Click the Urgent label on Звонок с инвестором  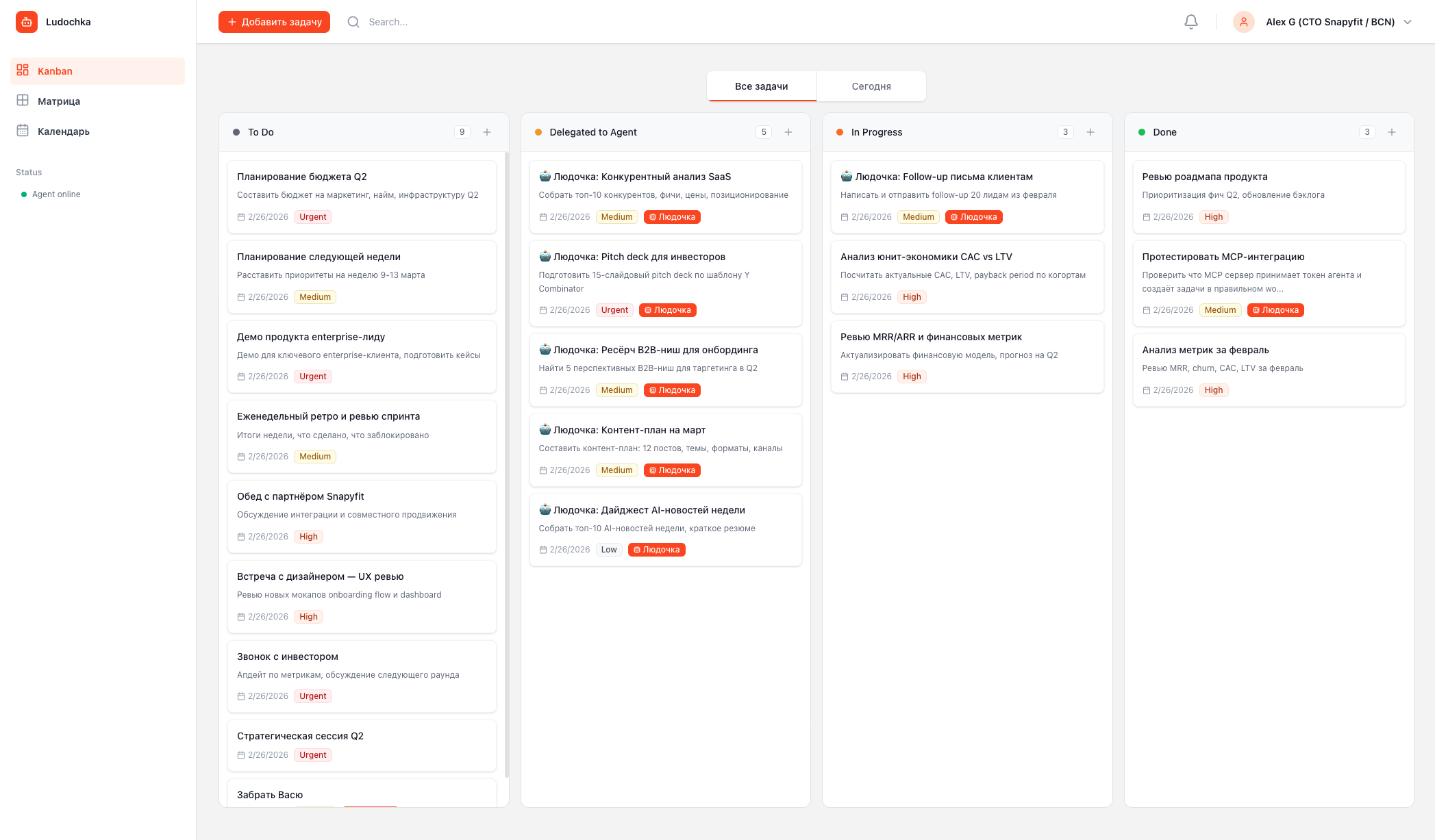(x=313, y=696)
